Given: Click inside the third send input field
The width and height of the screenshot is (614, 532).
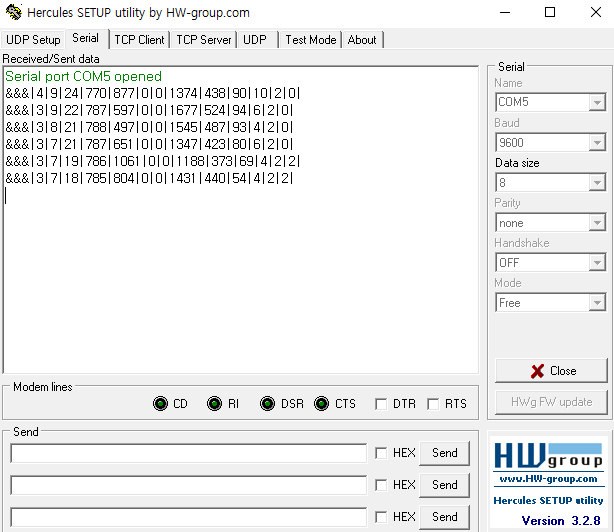Looking at the screenshot, I should point(189,518).
